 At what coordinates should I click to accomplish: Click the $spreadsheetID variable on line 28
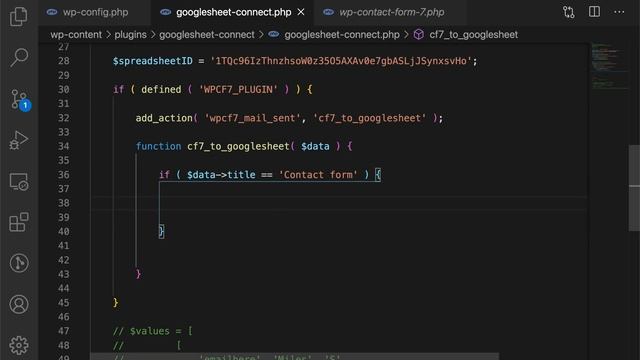[153, 61]
